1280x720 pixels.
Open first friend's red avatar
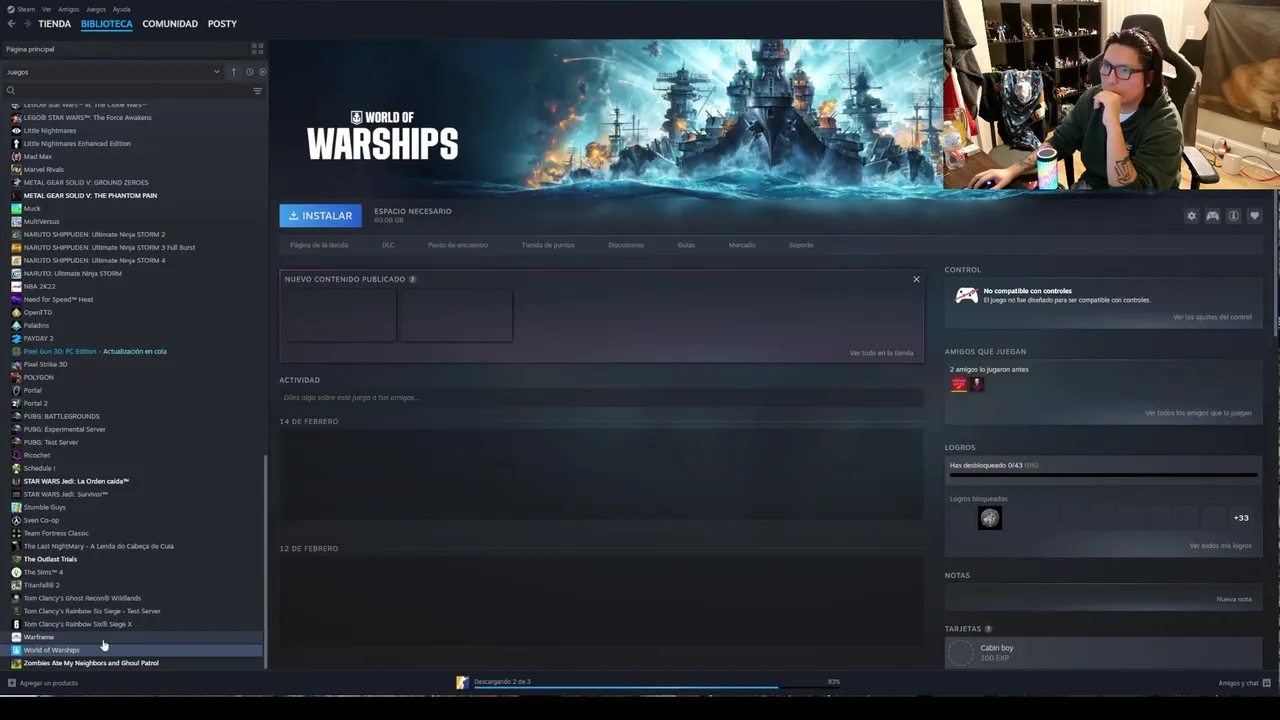(959, 384)
